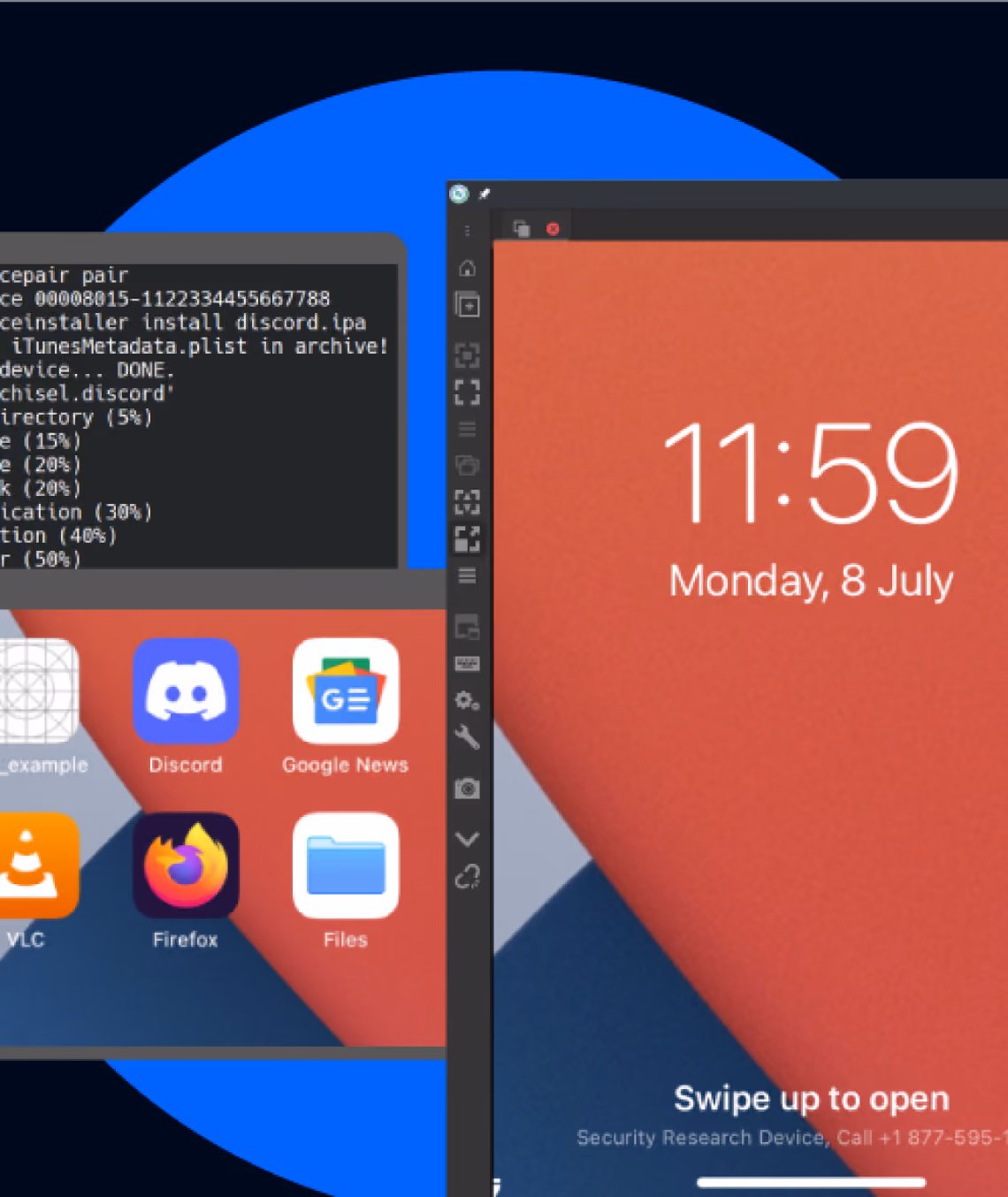Image resolution: width=1008 pixels, height=1197 pixels.
Task: Click the 'Discord' label under the app icon
Action: (186, 765)
